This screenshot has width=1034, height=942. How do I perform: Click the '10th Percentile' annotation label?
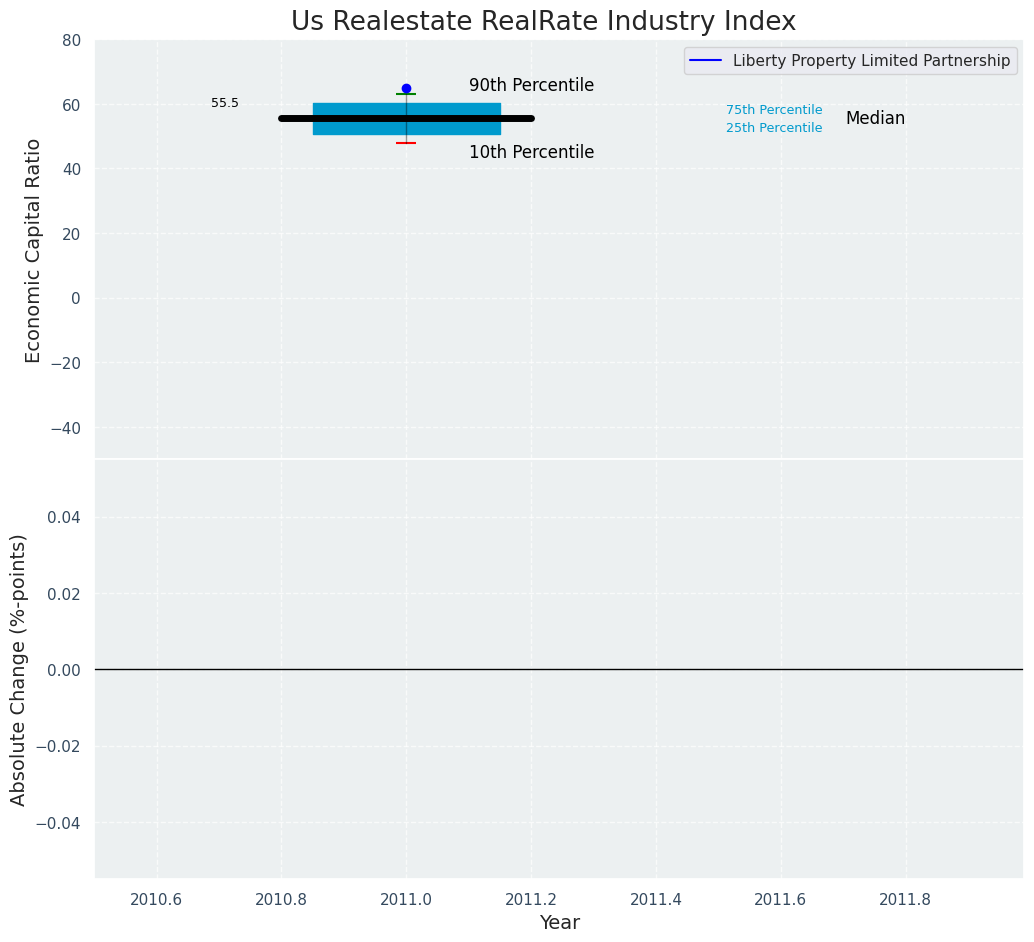point(531,153)
